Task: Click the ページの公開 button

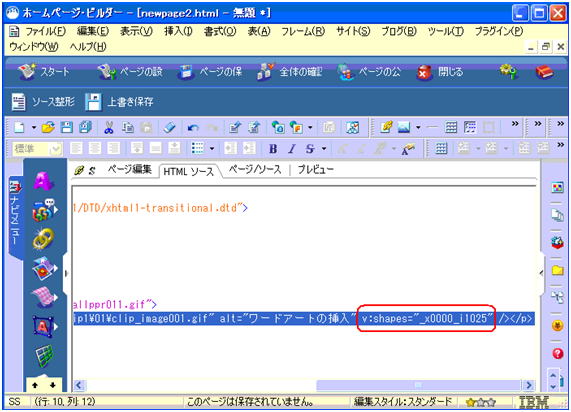Action: [369, 71]
